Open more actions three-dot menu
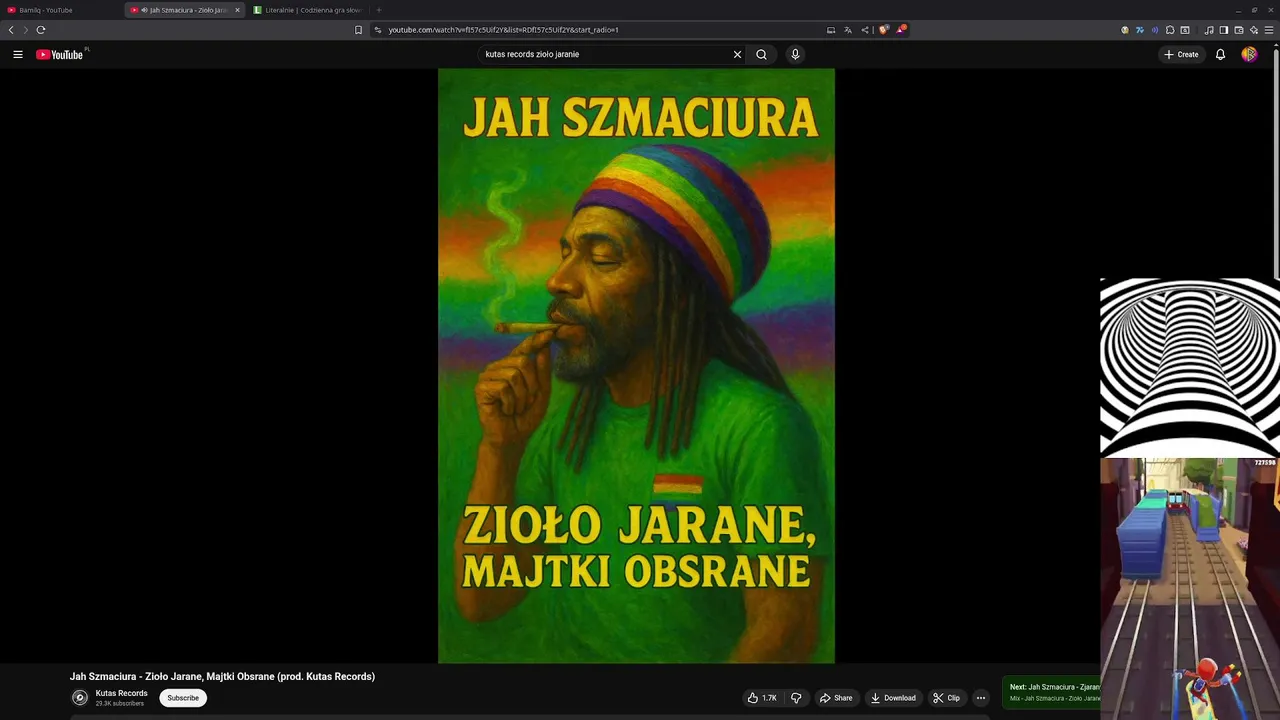This screenshot has width=1280, height=720. pyautogui.click(x=981, y=698)
